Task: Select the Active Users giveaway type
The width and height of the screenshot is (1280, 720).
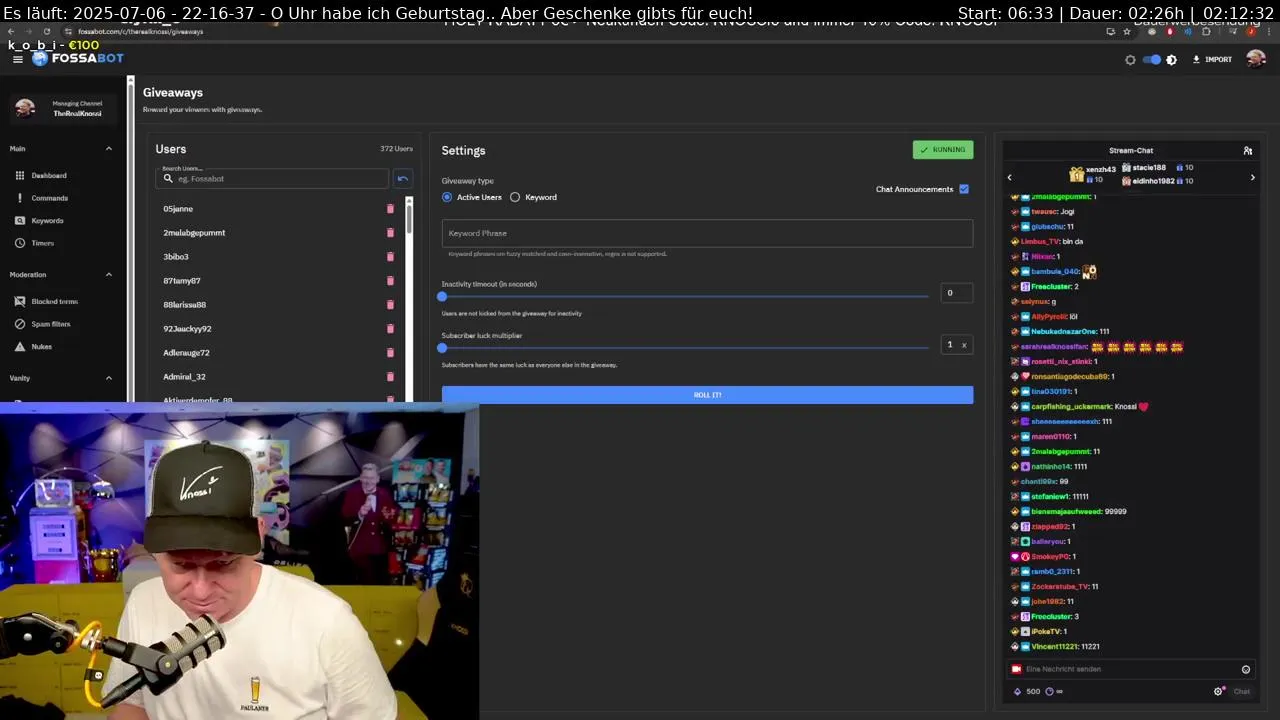Action: click(472, 197)
